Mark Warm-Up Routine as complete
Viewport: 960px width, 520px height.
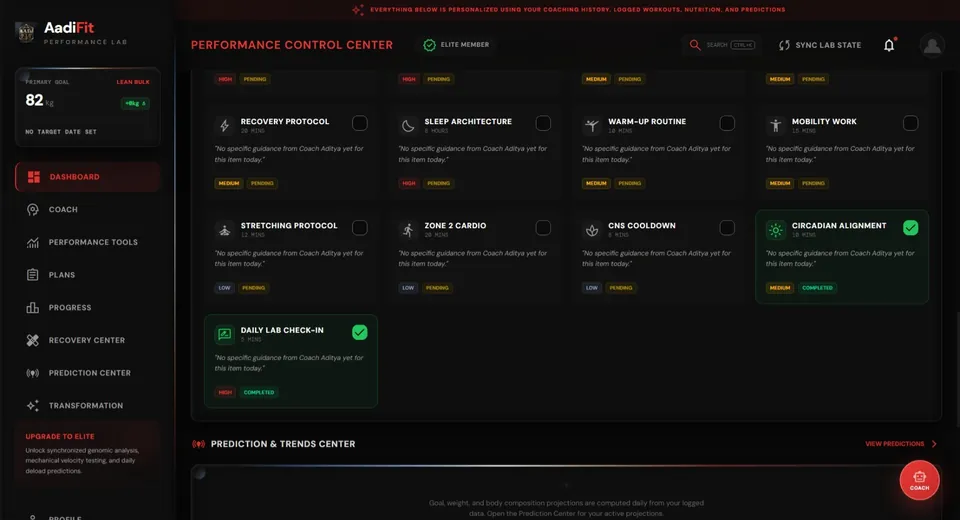727,123
